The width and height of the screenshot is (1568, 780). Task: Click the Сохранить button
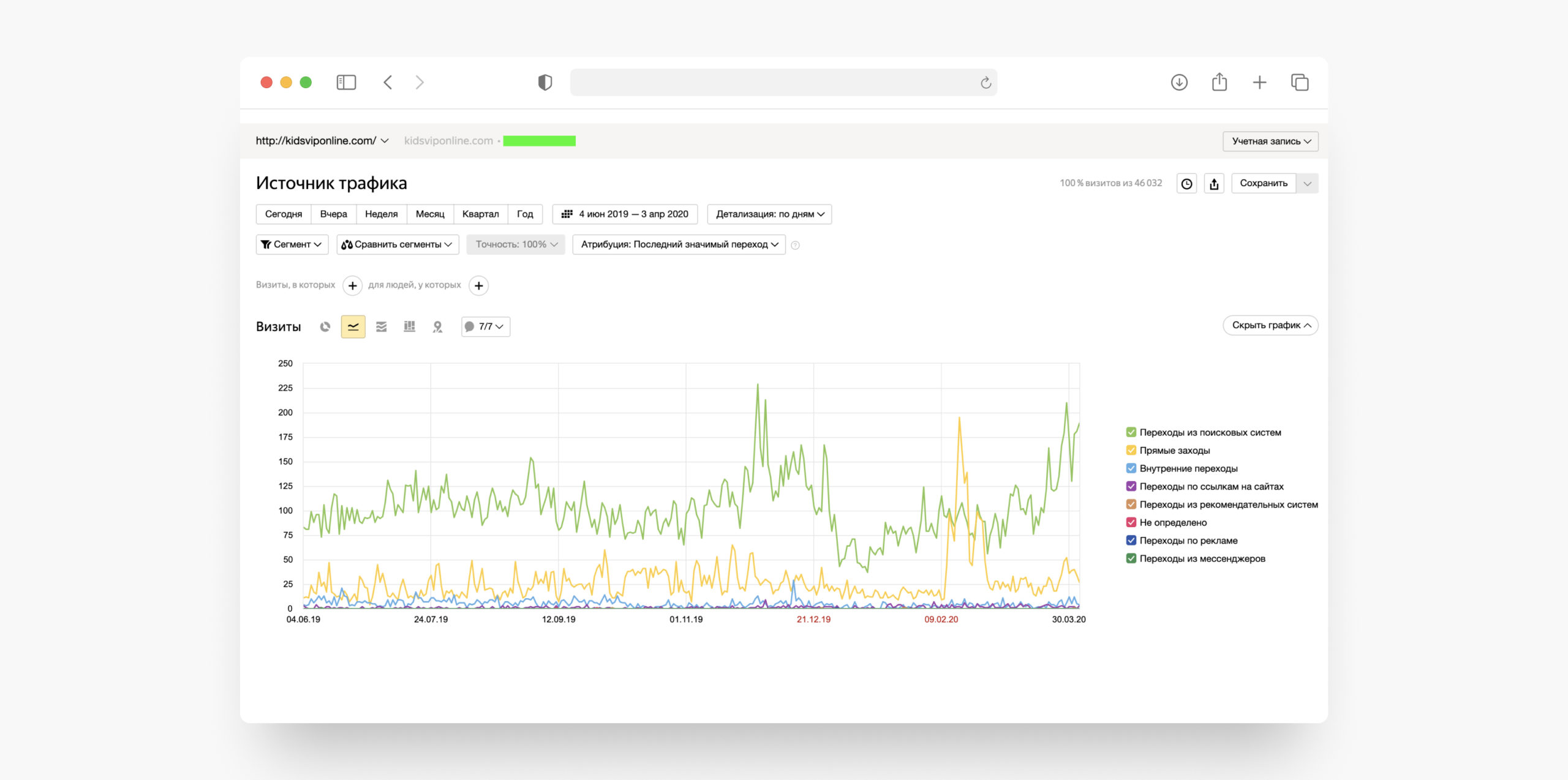pyautogui.click(x=1263, y=183)
